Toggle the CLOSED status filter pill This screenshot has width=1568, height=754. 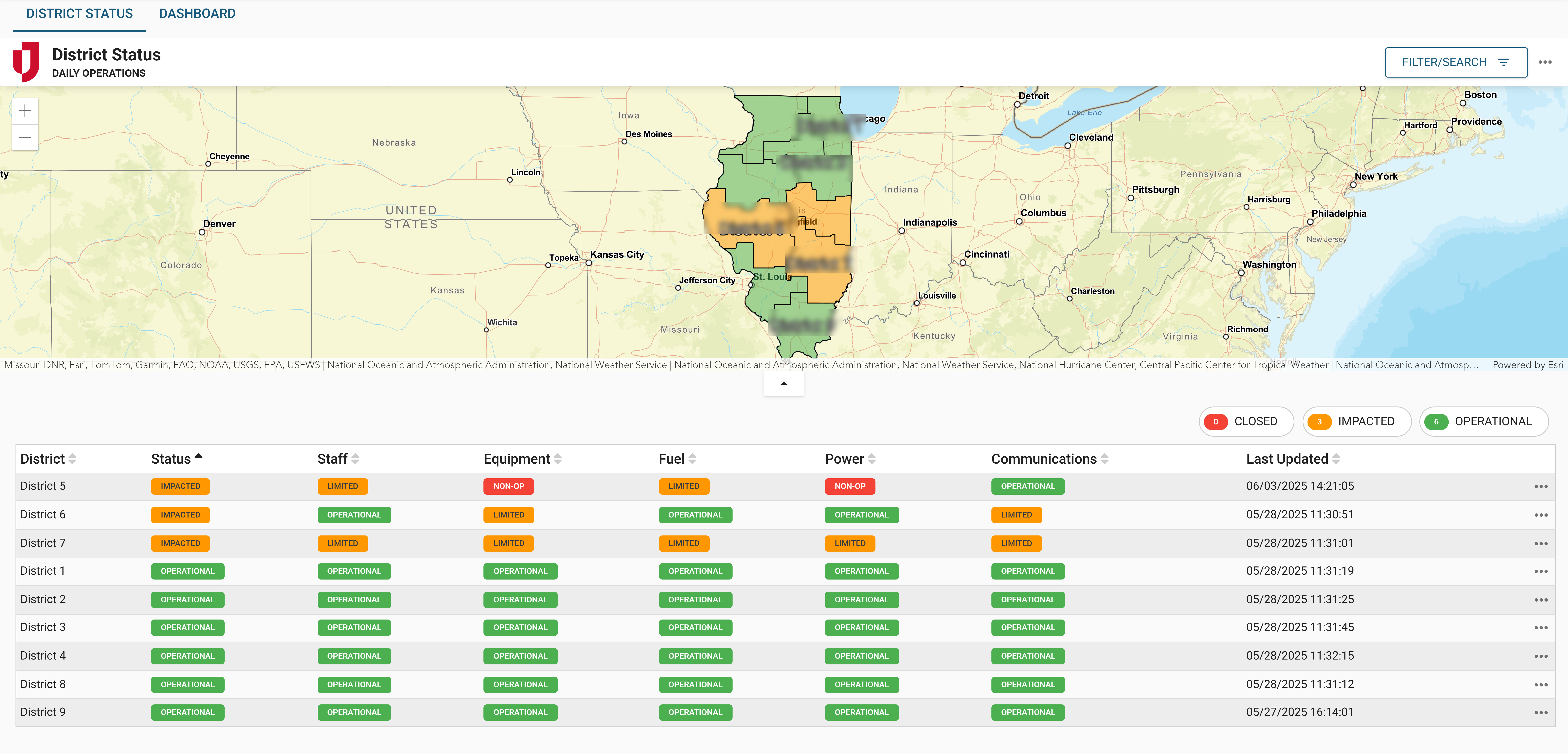click(x=1246, y=421)
